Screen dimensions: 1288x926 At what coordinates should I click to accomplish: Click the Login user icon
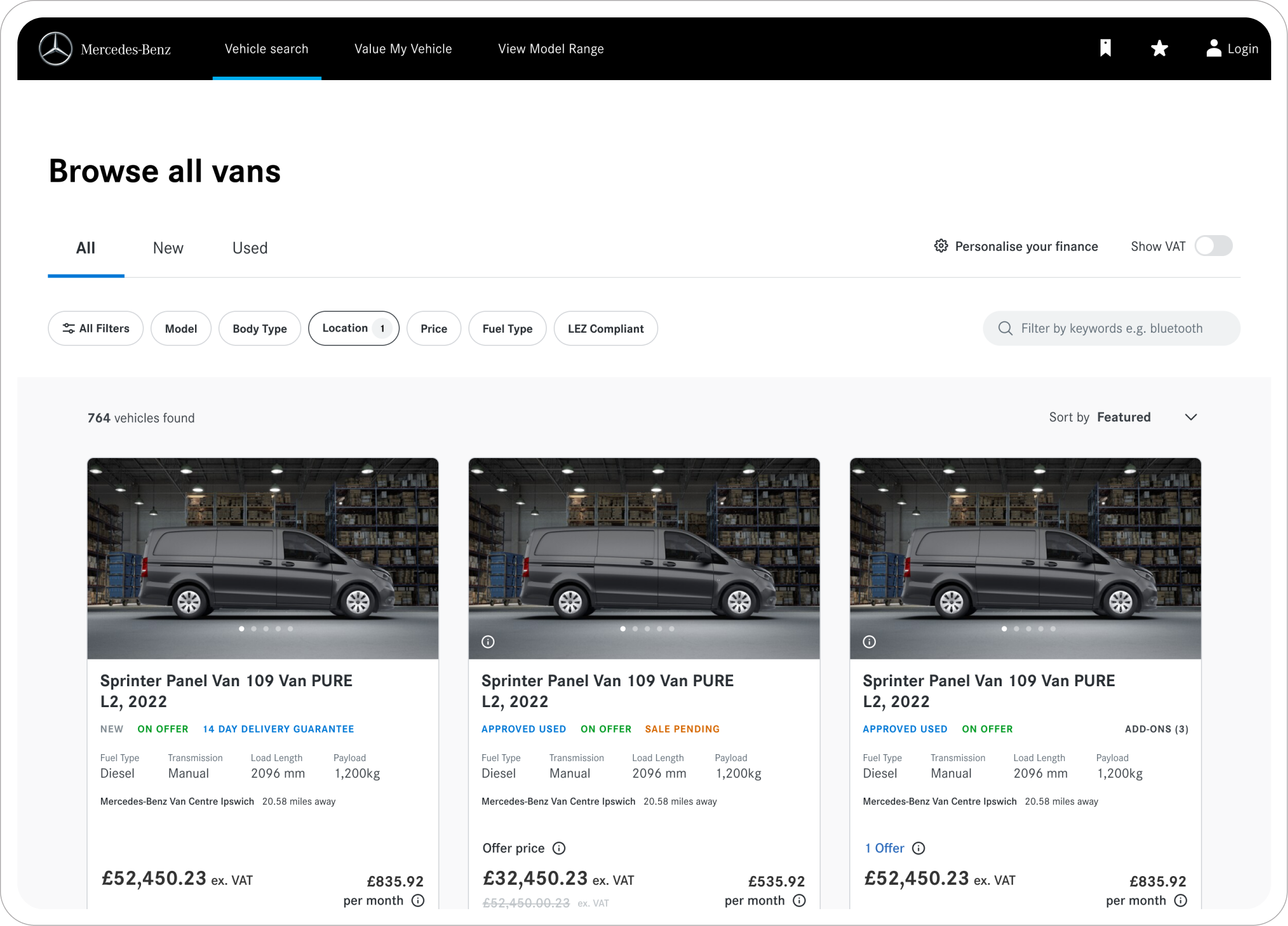tap(1214, 48)
